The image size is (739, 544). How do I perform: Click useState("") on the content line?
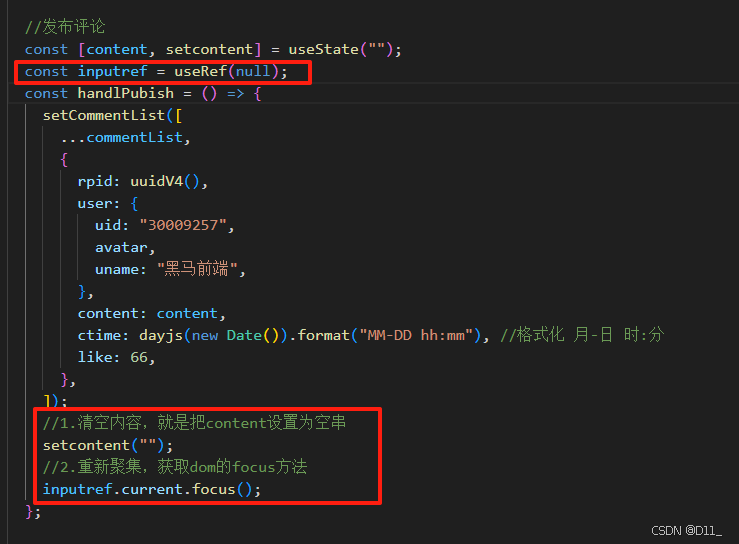click(x=341, y=49)
